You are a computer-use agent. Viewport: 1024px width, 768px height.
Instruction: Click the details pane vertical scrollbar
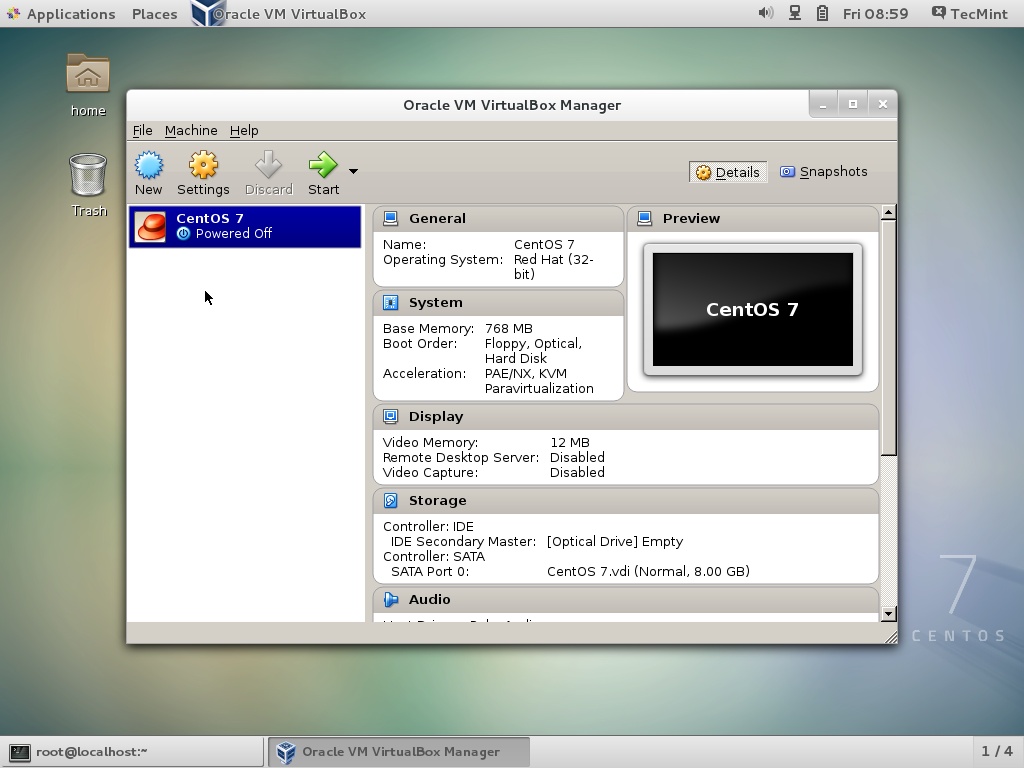click(x=889, y=337)
